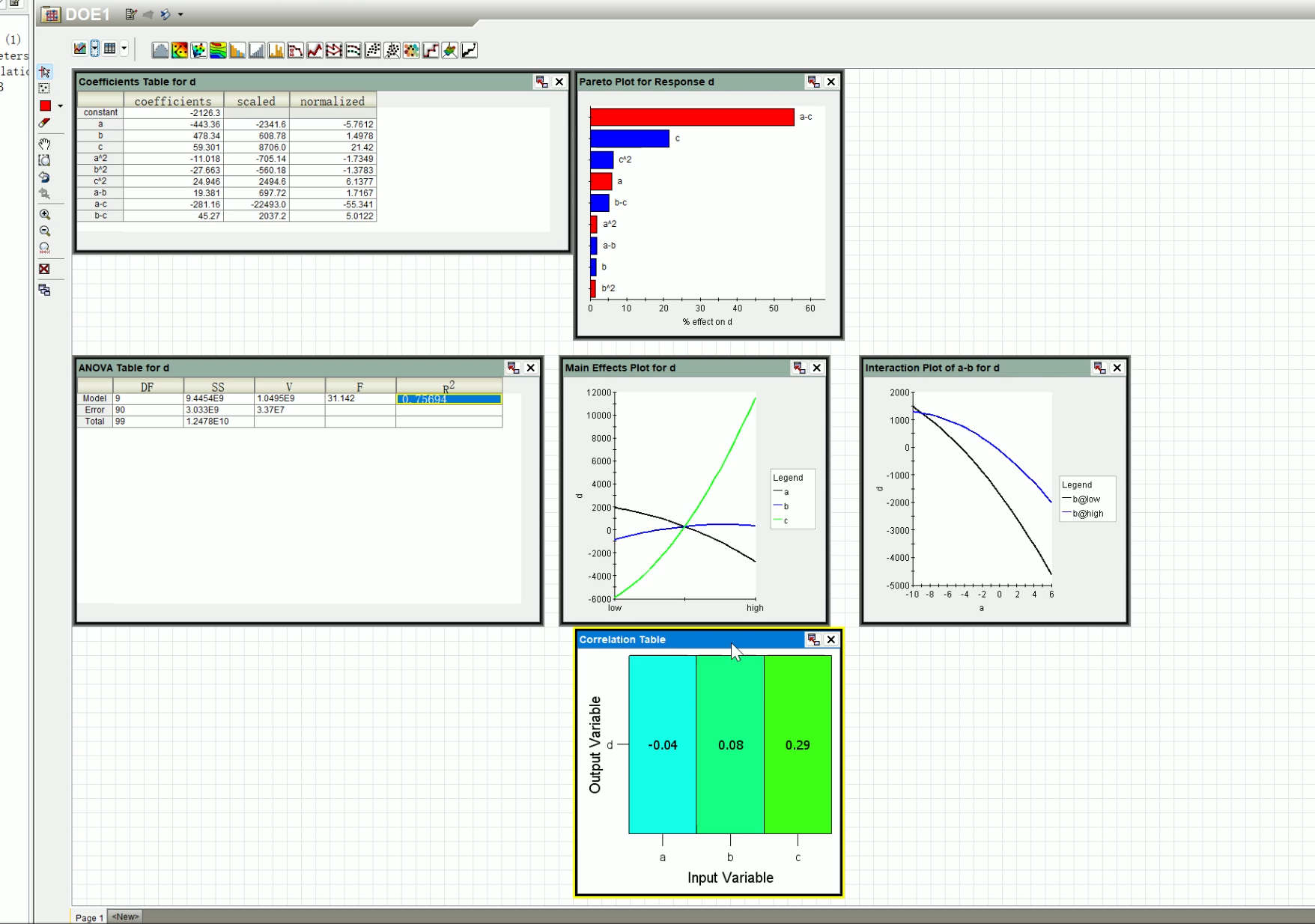The width and height of the screenshot is (1315, 924).
Task: Insert the gray cumulative histogram plot
Action: pos(257,50)
